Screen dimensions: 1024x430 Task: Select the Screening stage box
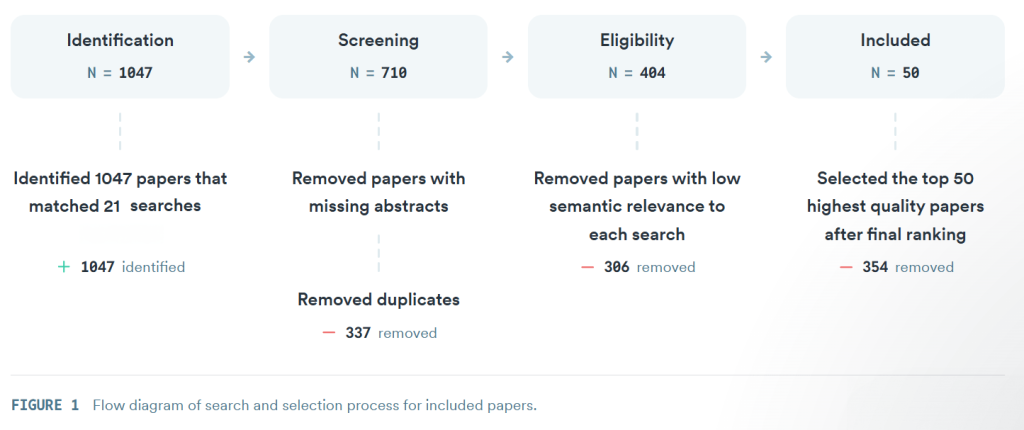pyautogui.click(x=378, y=56)
